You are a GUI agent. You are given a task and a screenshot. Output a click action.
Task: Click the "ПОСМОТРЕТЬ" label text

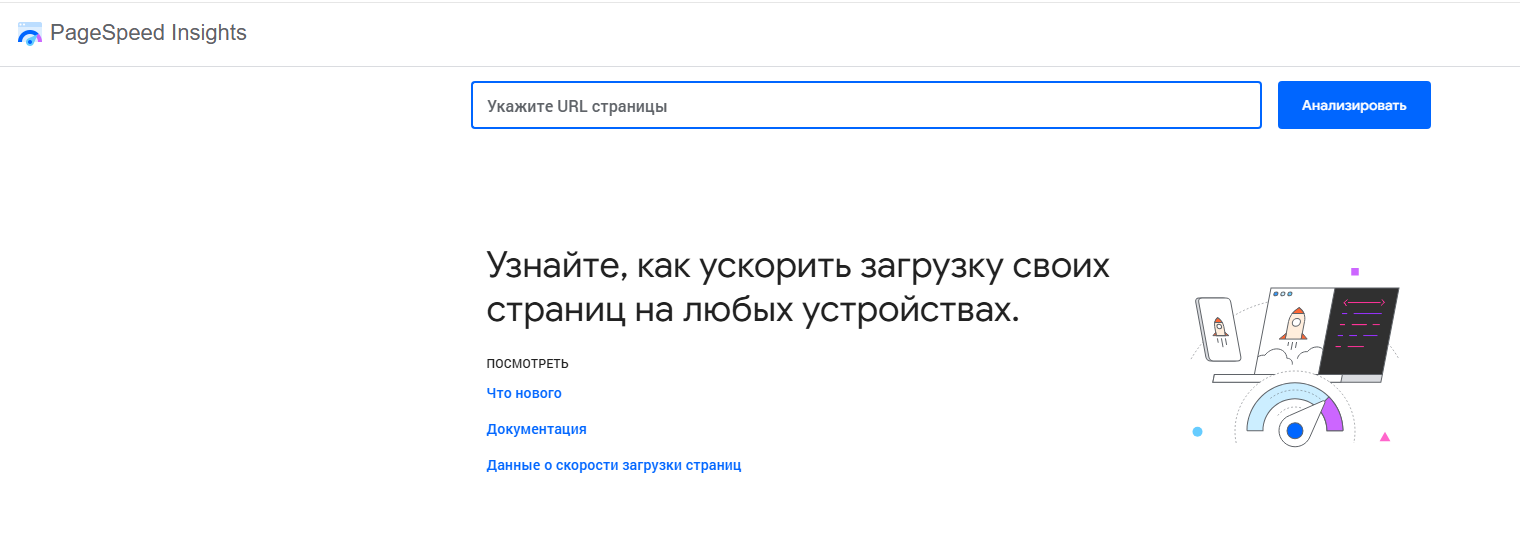tap(527, 363)
